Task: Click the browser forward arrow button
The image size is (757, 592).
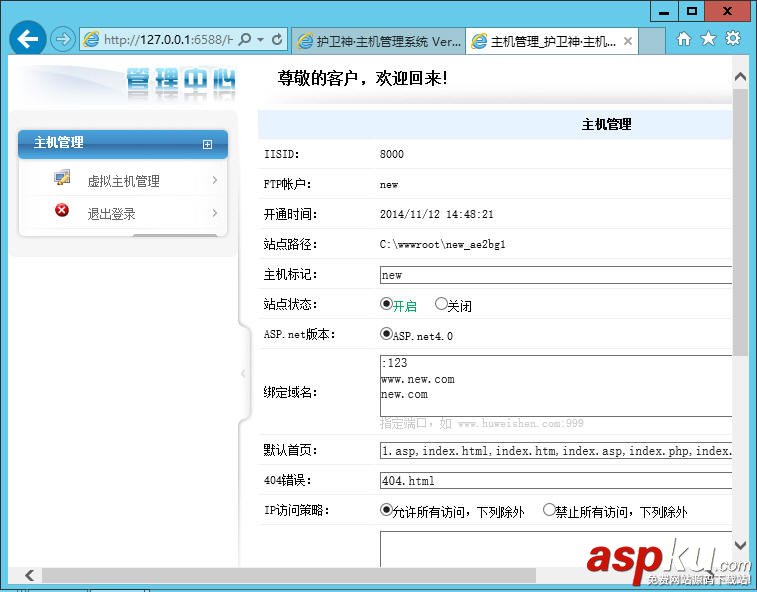Action: point(63,39)
